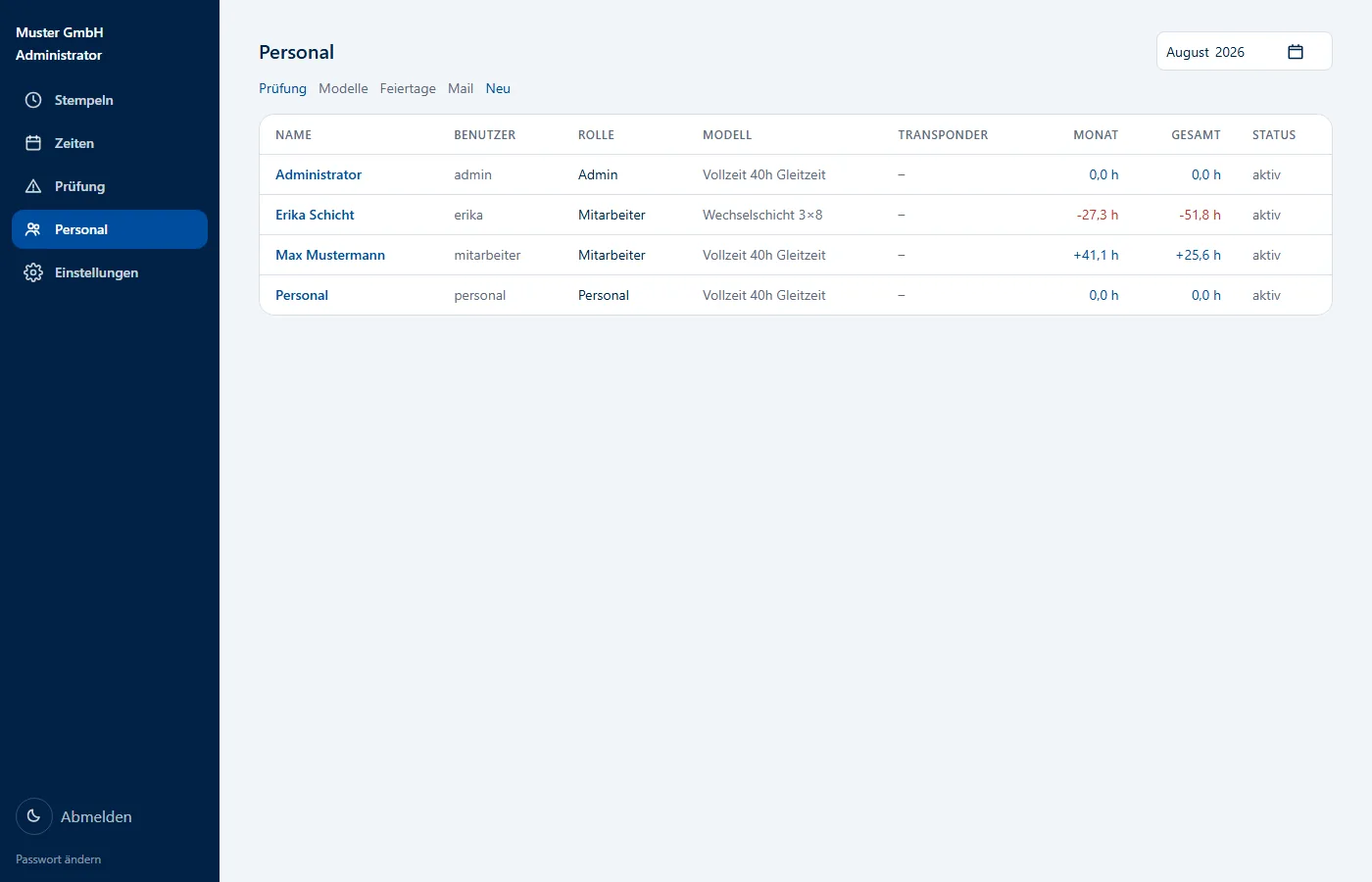Switch to the Mail tab
Image resolution: width=1372 pixels, height=882 pixels.
point(461,88)
